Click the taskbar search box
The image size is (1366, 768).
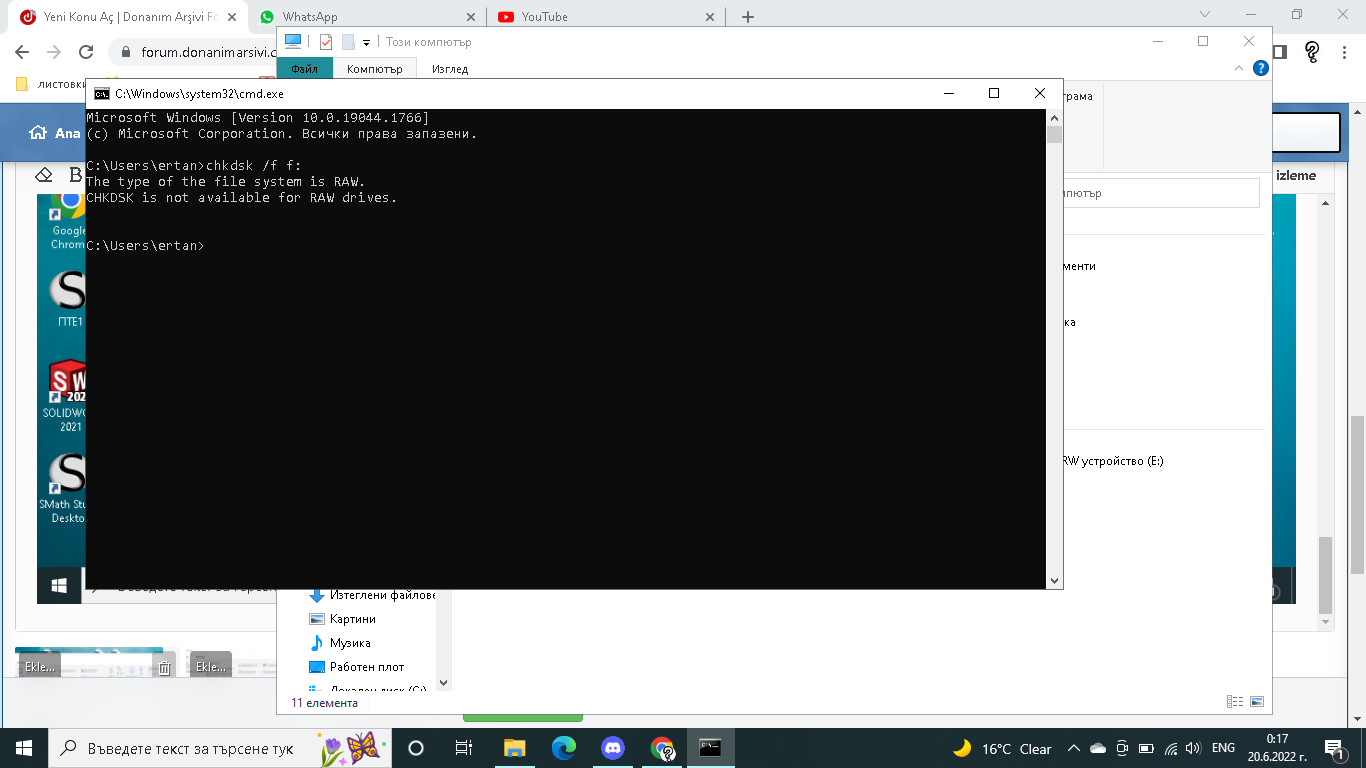coord(218,748)
